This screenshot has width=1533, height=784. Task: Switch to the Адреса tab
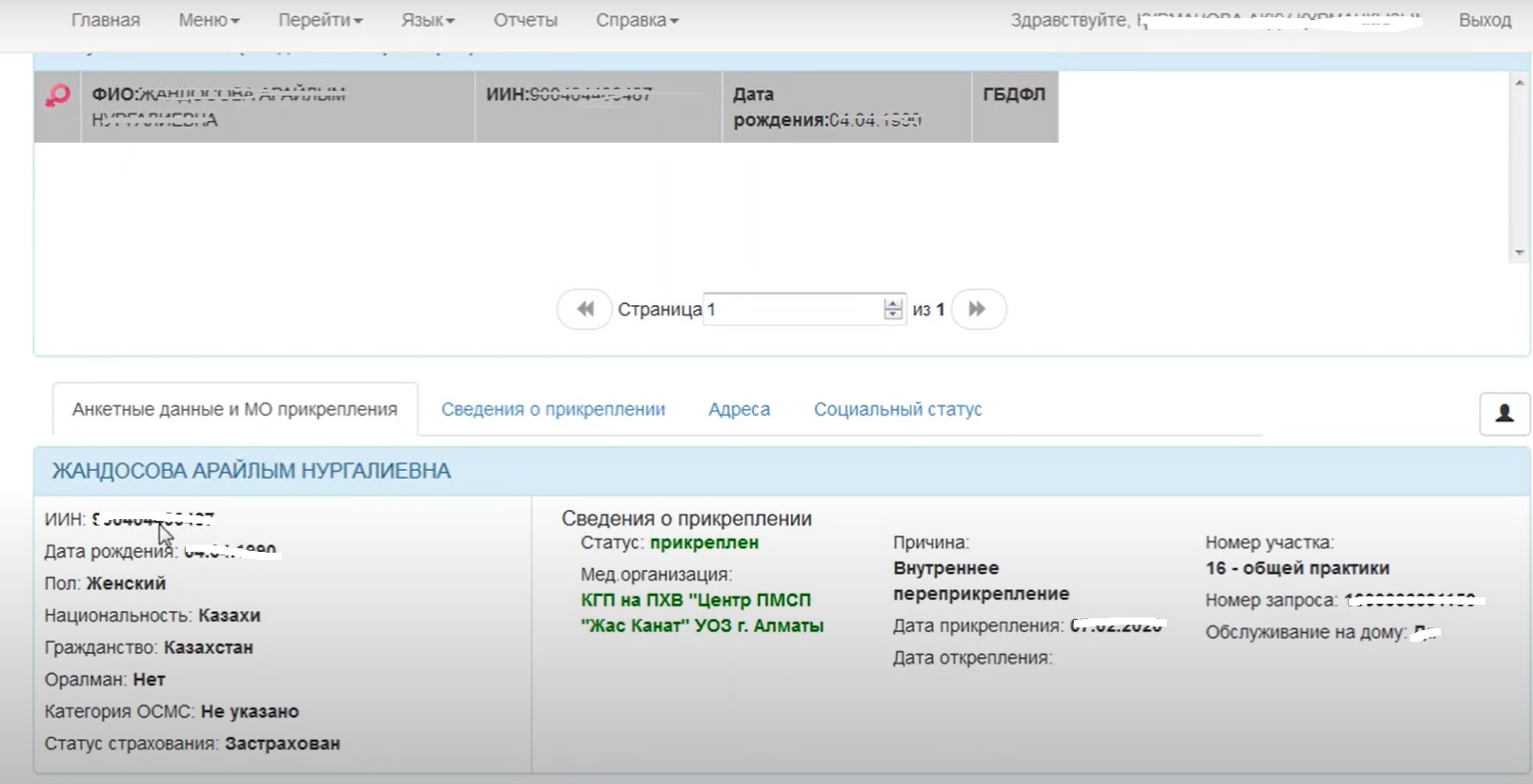pyautogui.click(x=740, y=410)
